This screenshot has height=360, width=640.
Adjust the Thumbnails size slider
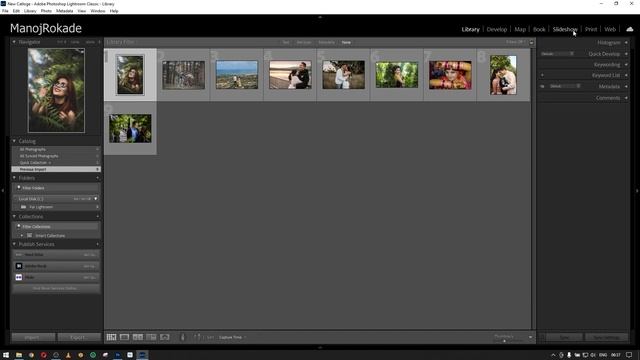point(504,340)
